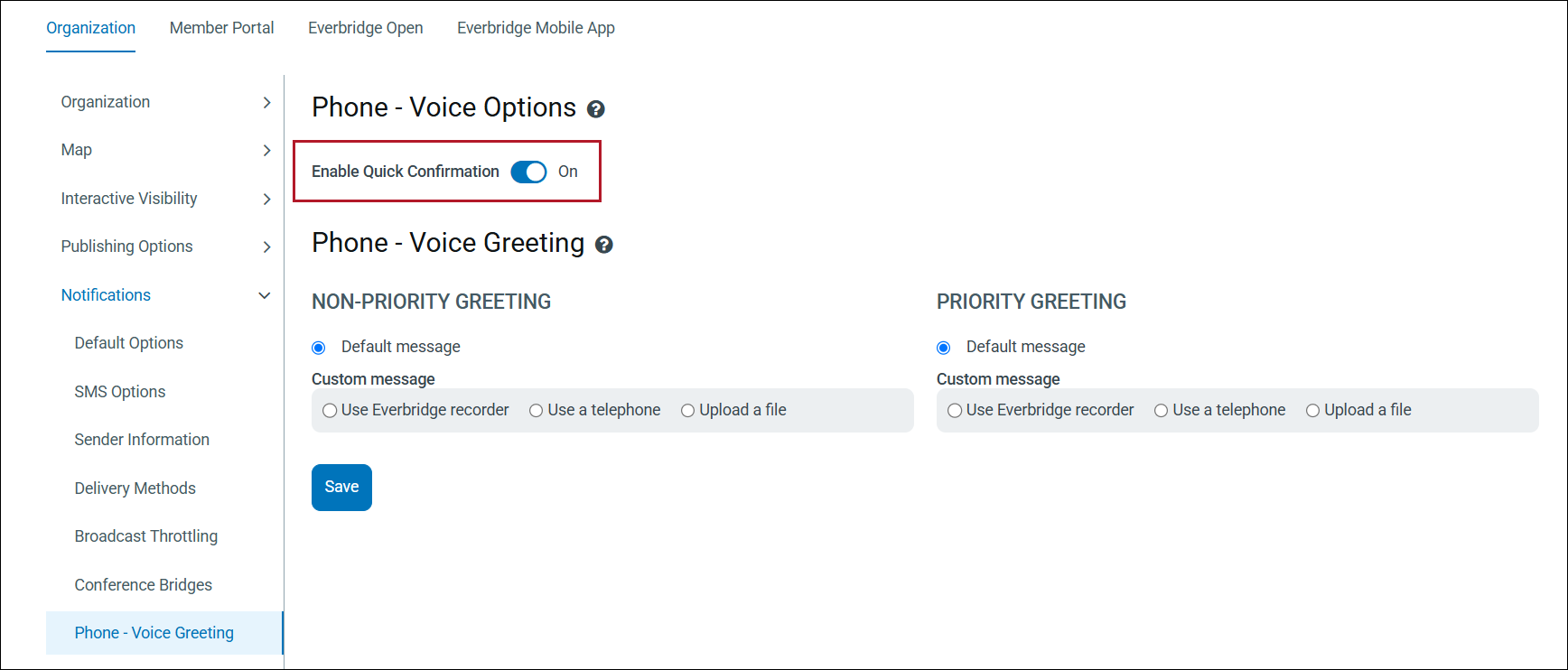The image size is (1568, 670).
Task: Expand the Map sidebar section
Action: tap(266, 151)
